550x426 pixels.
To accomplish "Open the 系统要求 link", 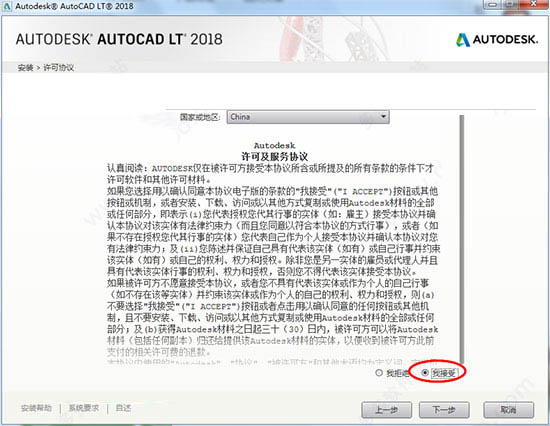I will (83, 408).
